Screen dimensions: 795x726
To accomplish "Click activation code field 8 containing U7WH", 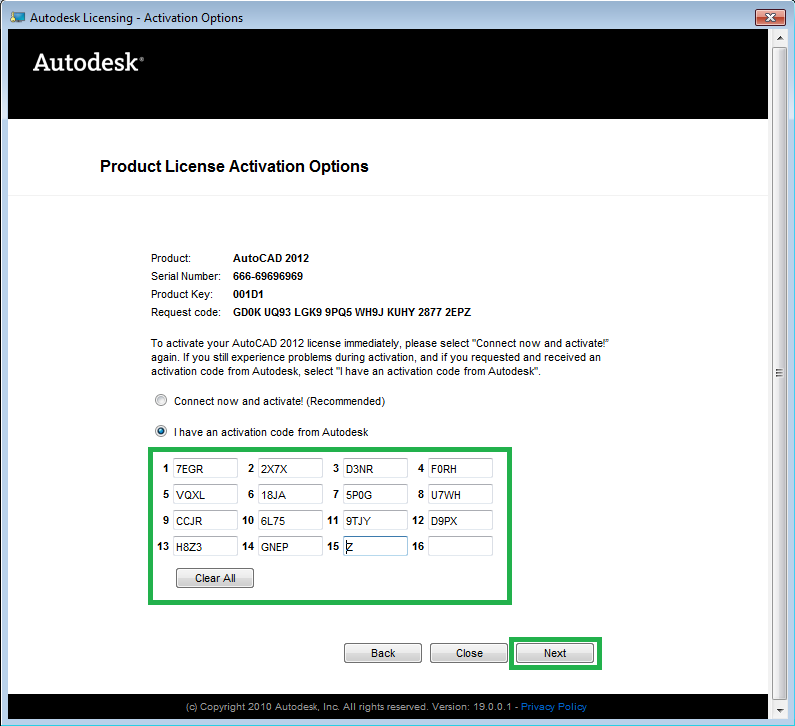I will tap(460, 494).
